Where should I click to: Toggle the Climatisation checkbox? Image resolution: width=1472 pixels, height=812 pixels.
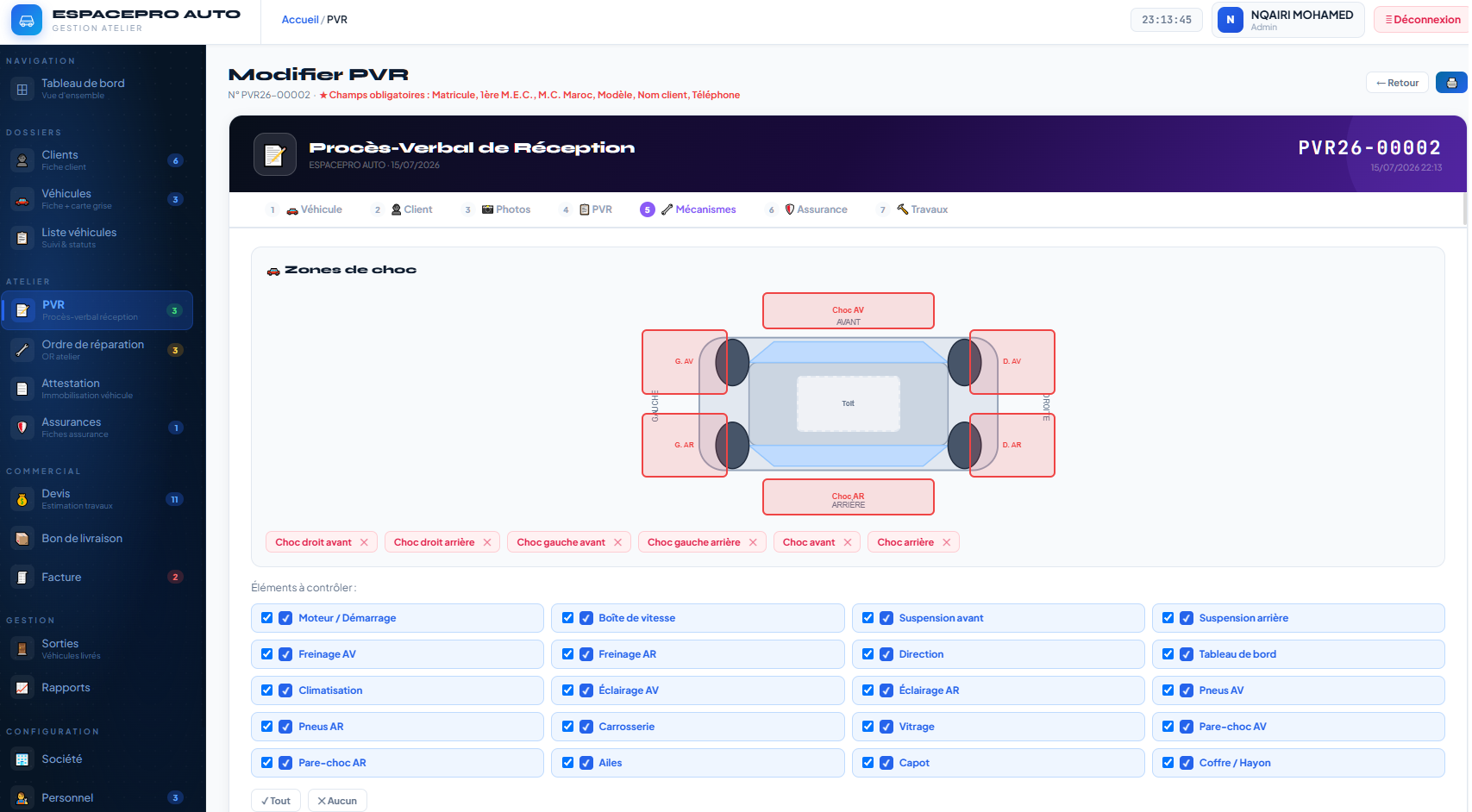click(x=267, y=690)
